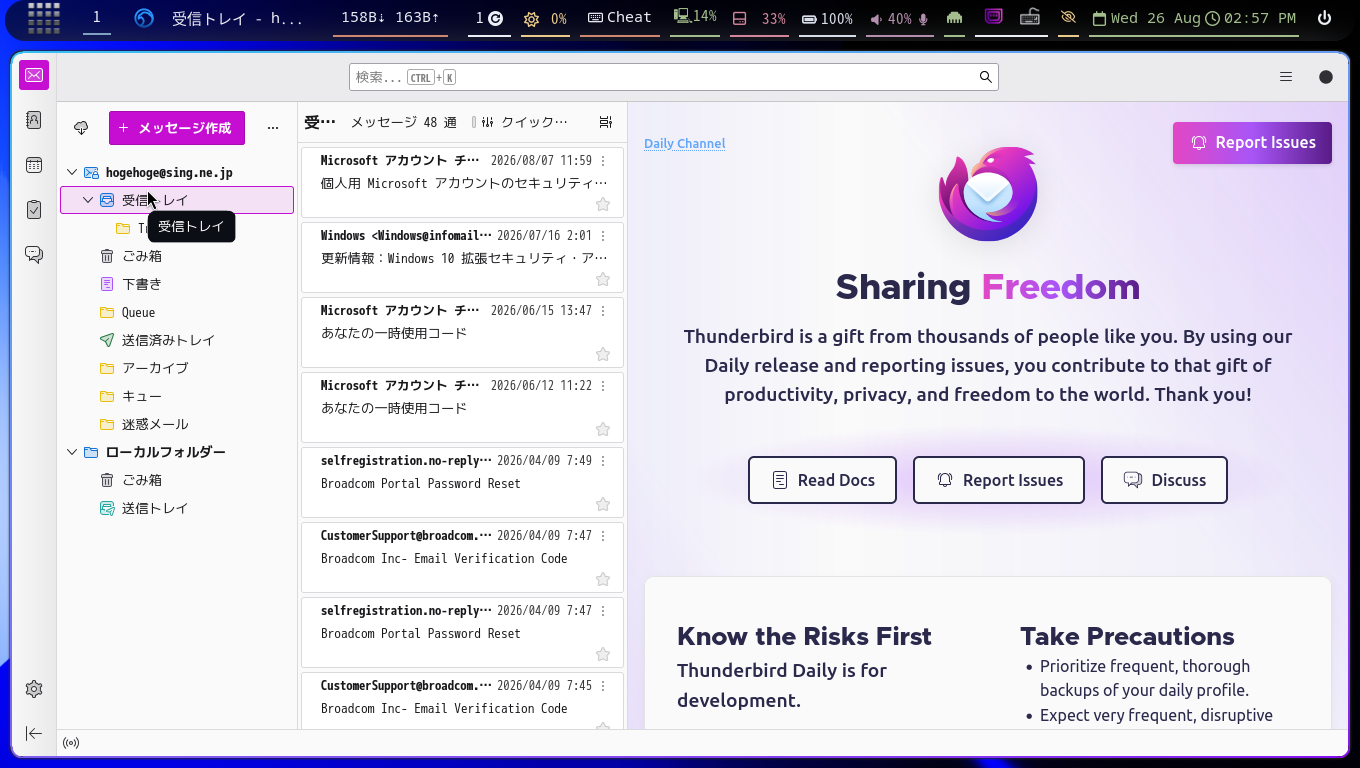Open more menu for 2026/06/12 11:22 message
The image size is (1360, 768).
pos(603,386)
